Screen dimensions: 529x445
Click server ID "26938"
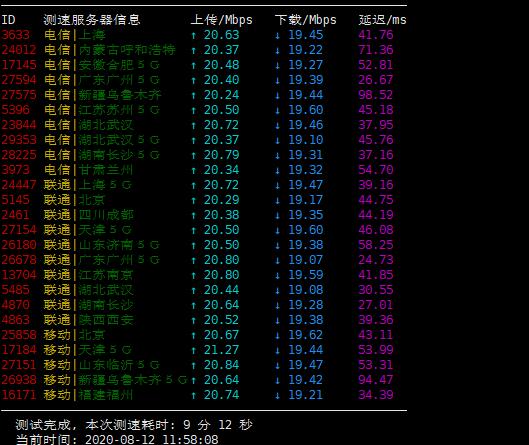point(19,380)
